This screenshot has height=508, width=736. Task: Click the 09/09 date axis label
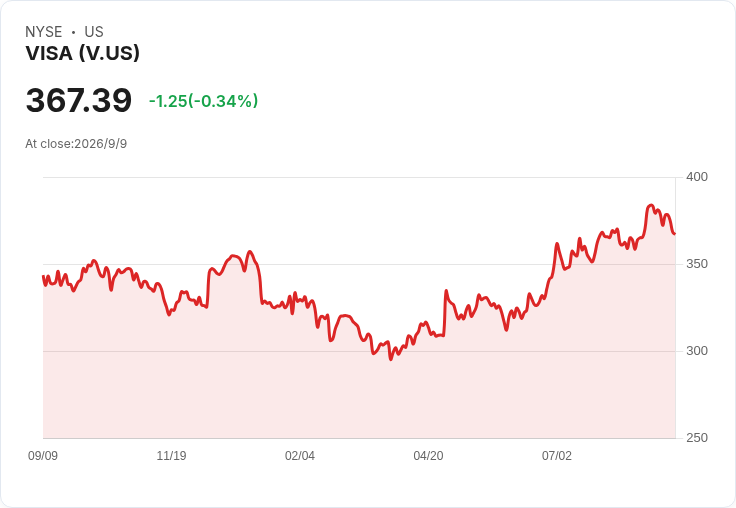pos(43,455)
